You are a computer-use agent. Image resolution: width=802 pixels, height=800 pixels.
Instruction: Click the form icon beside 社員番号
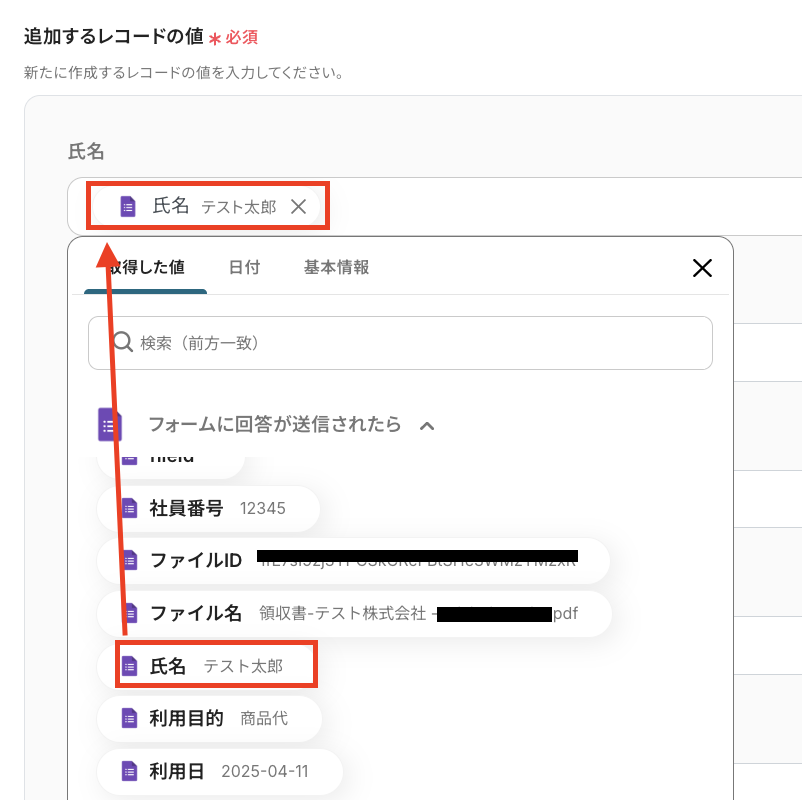[129, 508]
